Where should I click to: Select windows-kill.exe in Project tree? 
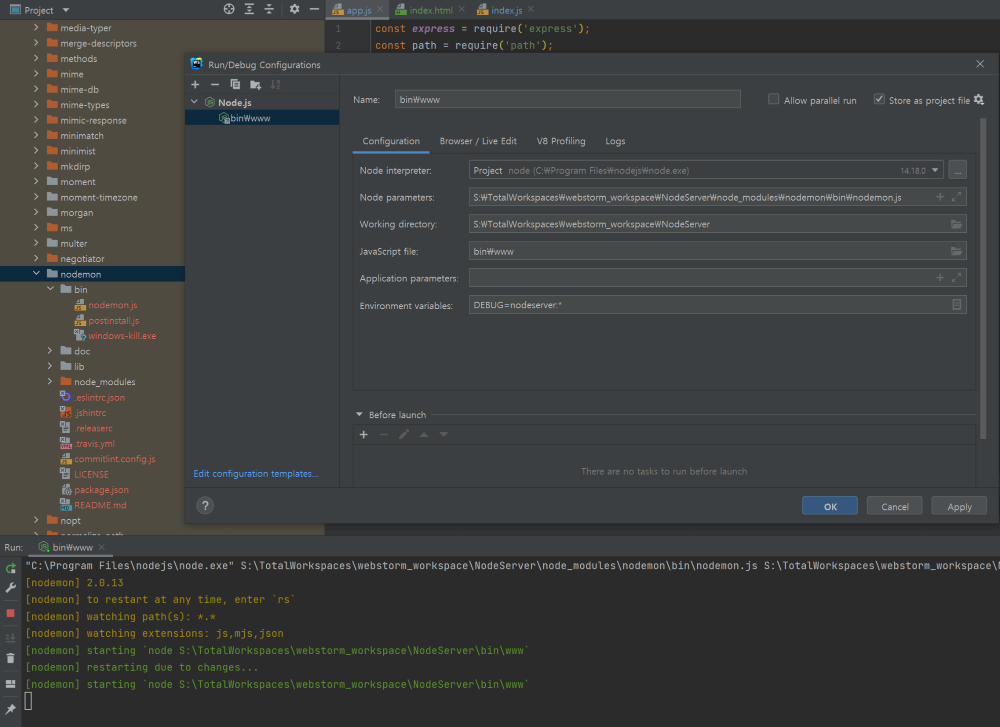122,335
